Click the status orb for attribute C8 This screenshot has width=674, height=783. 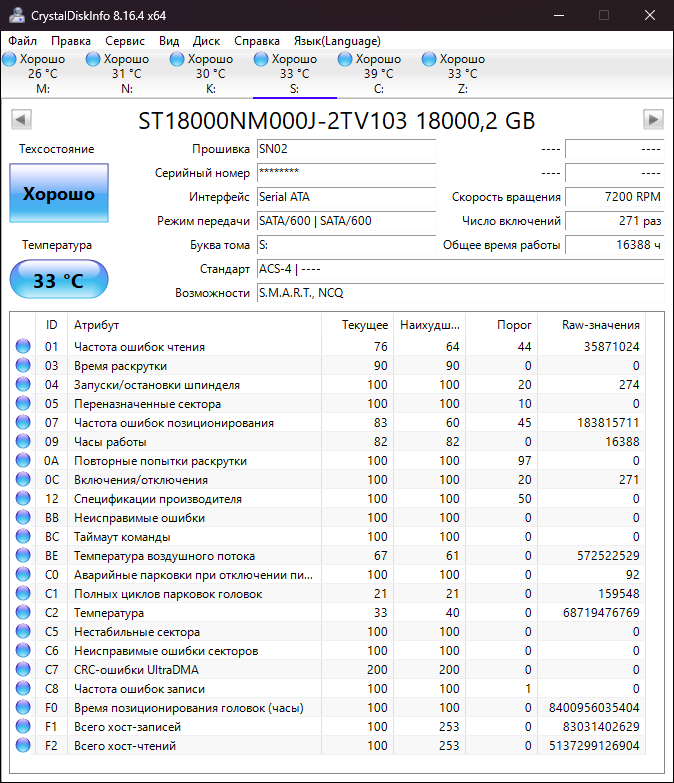pos(23,688)
